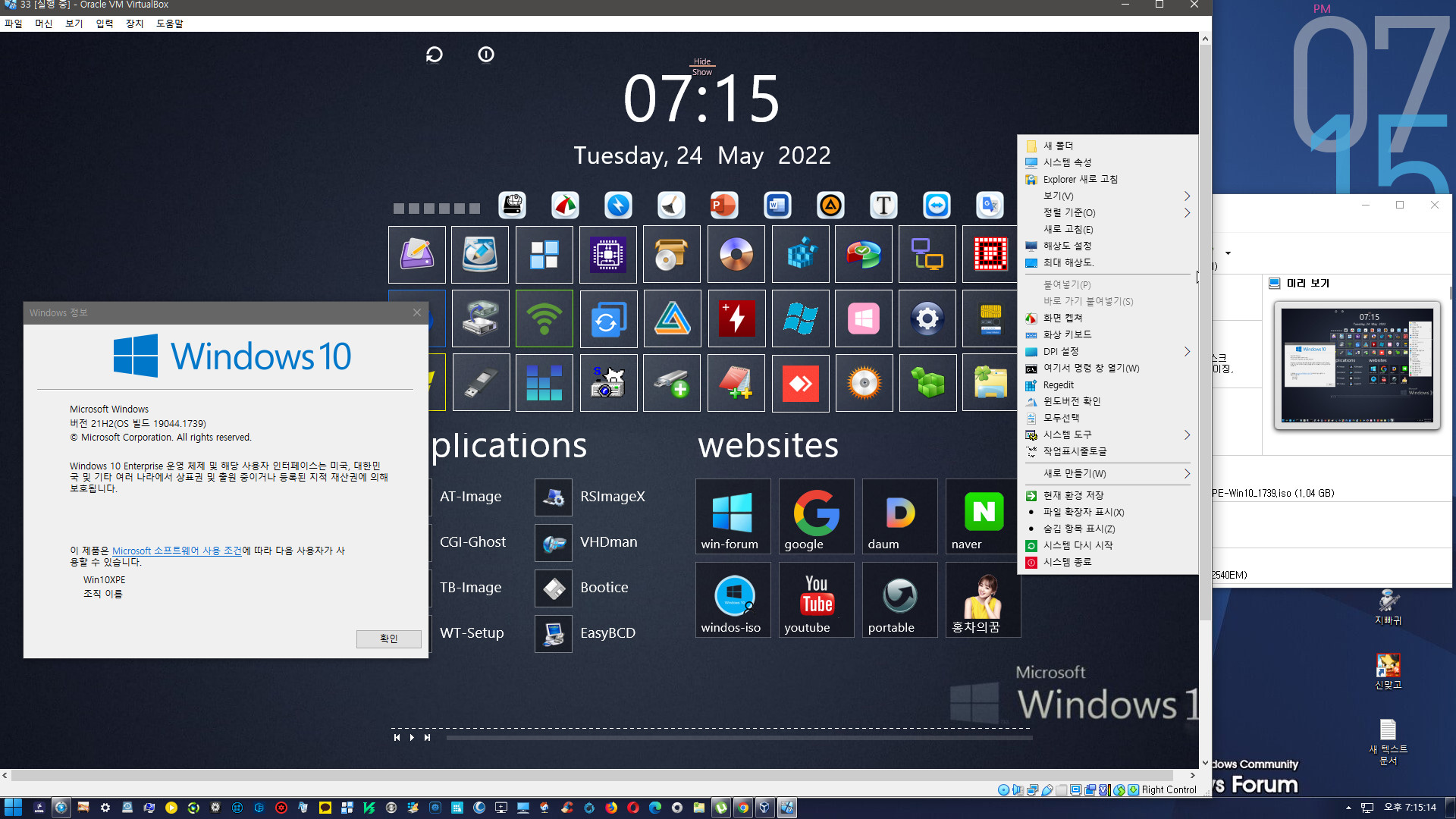Click the bottom player progress bar

[x=739, y=737]
